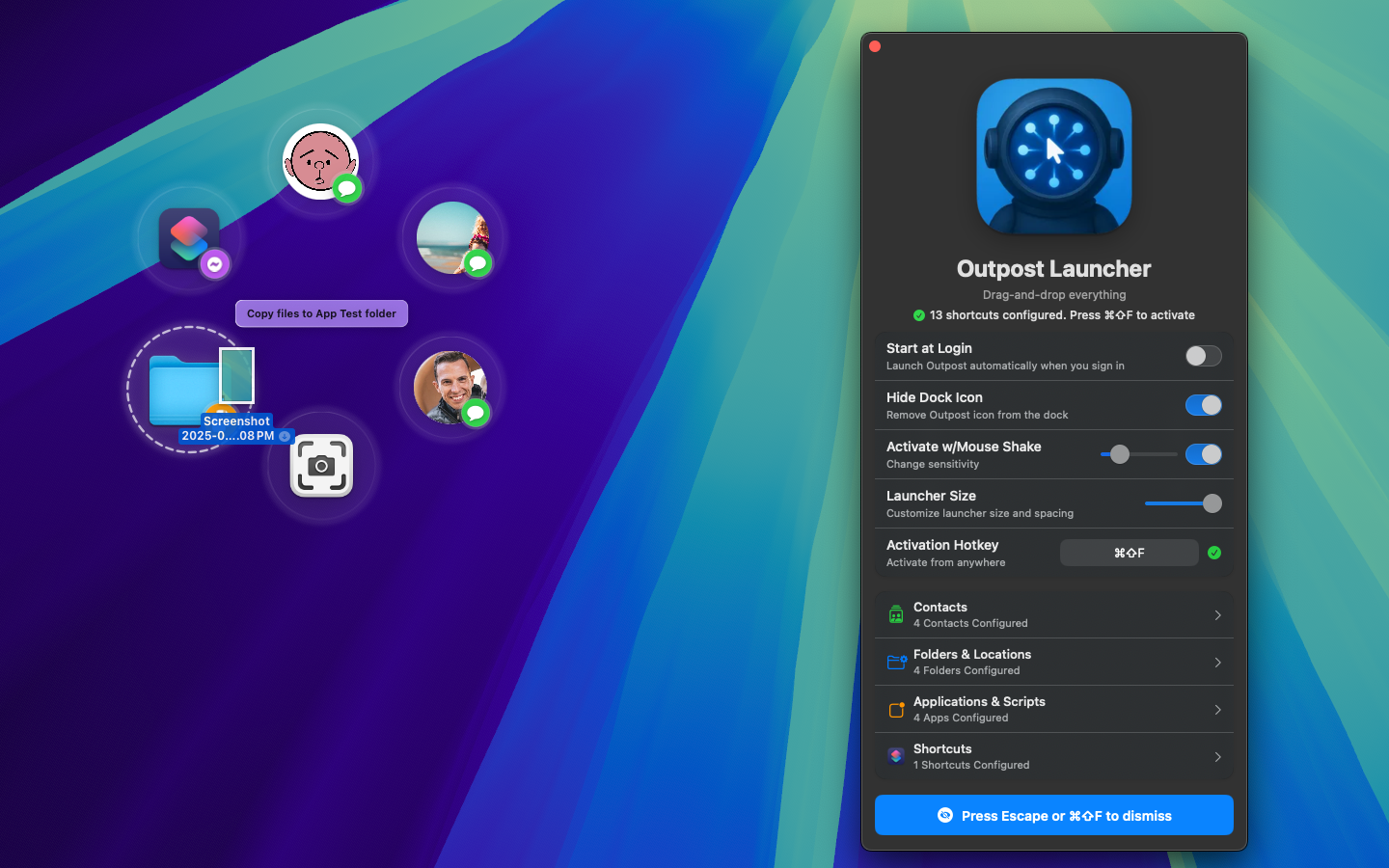The height and width of the screenshot is (868, 1389).
Task: Click the Messages badge on the smiling man contact
Action: coord(476,413)
